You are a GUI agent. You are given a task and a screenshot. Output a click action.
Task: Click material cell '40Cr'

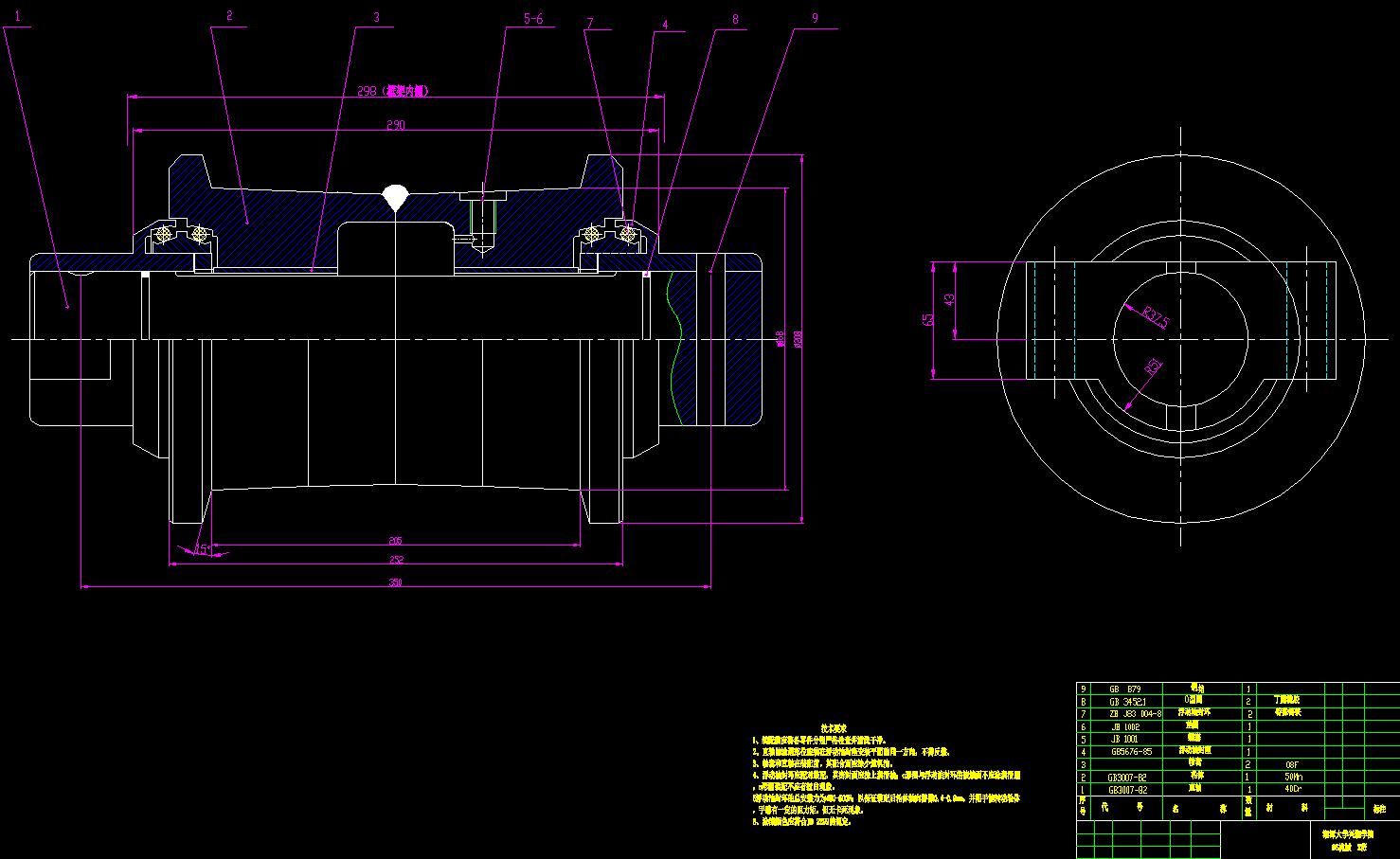click(x=1293, y=789)
